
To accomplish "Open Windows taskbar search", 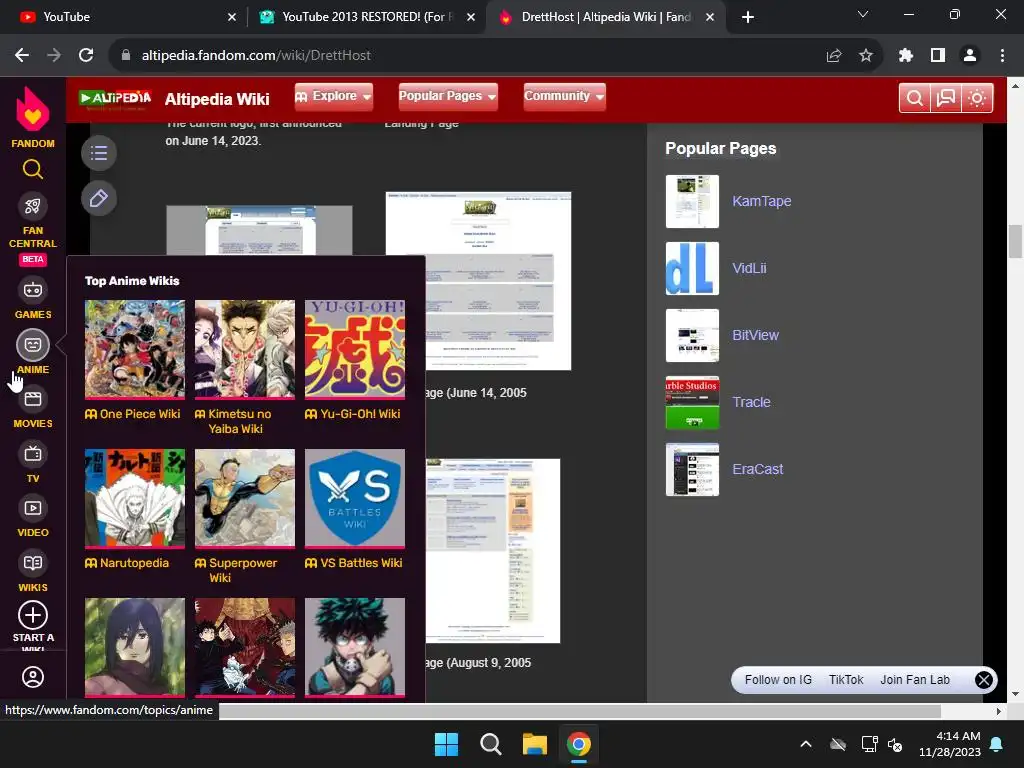I will pyautogui.click(x=490, y=744).
